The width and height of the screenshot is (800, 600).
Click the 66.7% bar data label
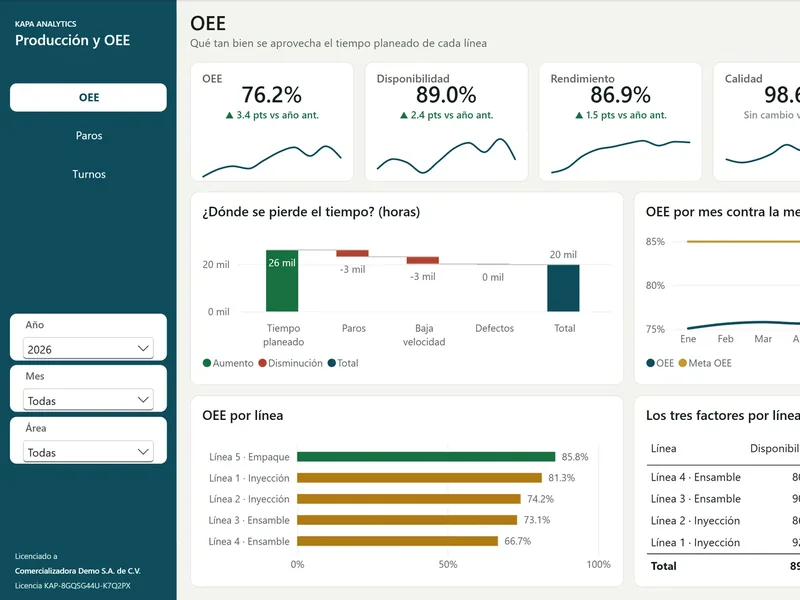517,541
